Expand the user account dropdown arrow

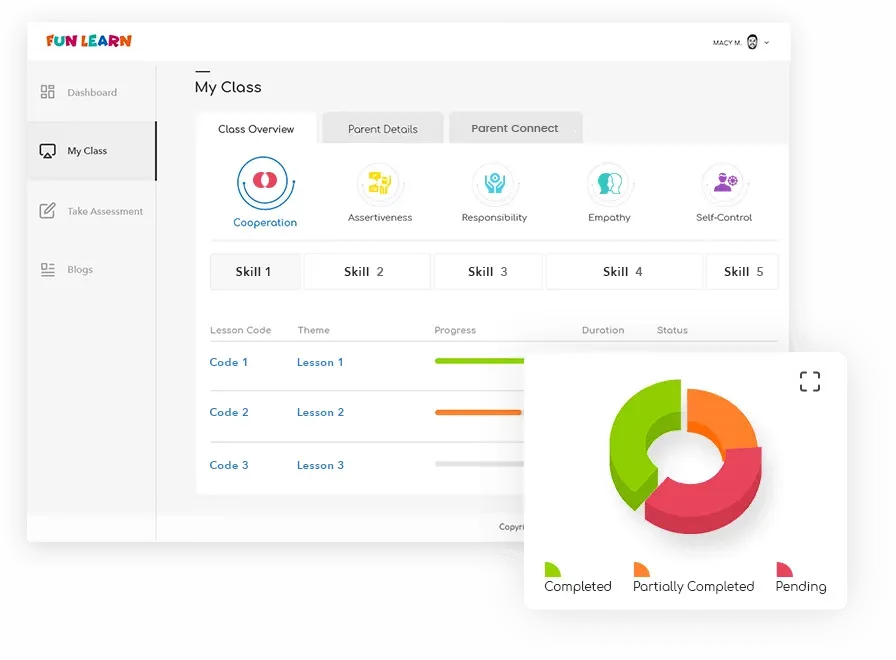point(767,43)
